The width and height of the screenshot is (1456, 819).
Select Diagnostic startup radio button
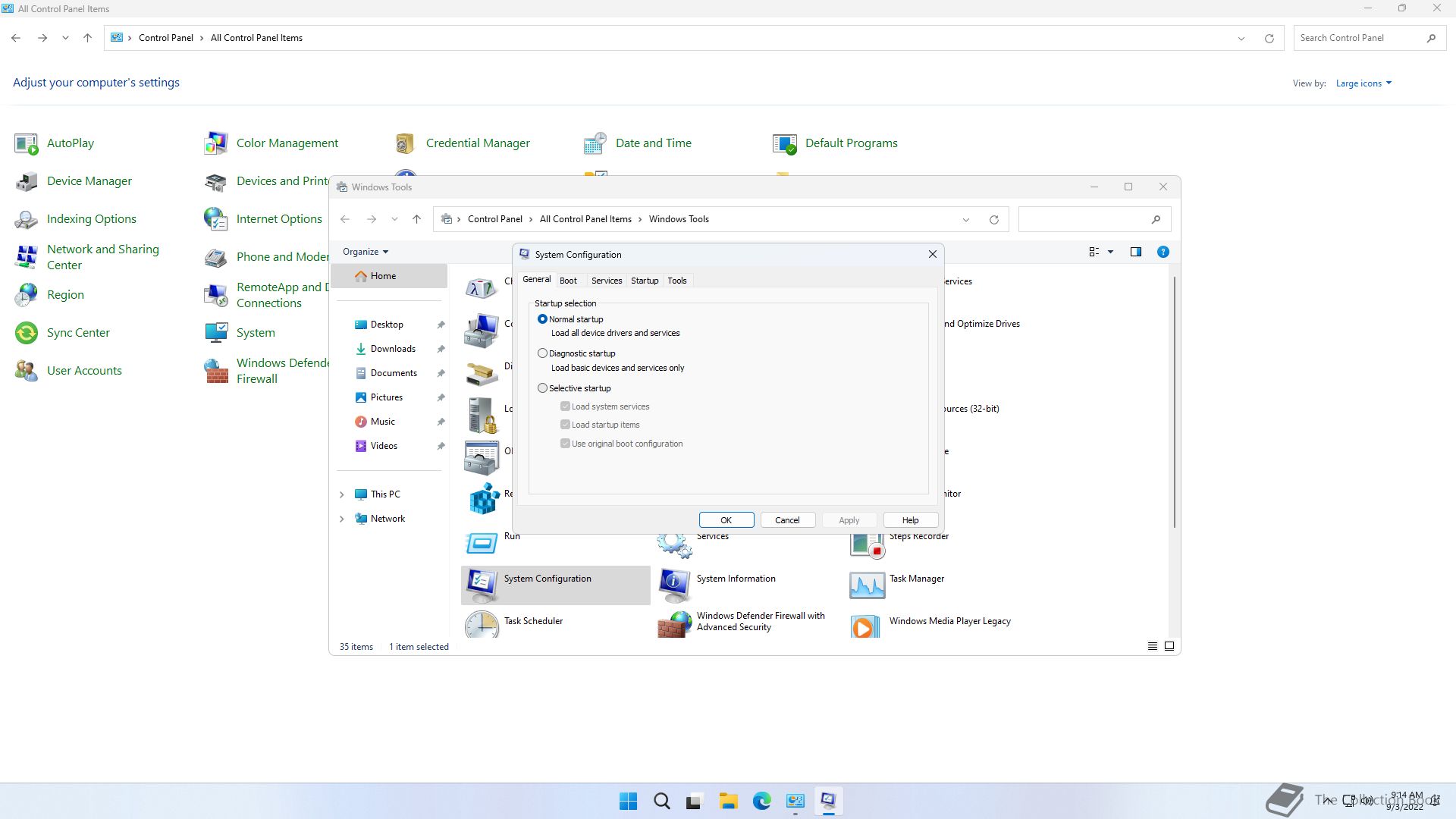(x=542, y=353)
